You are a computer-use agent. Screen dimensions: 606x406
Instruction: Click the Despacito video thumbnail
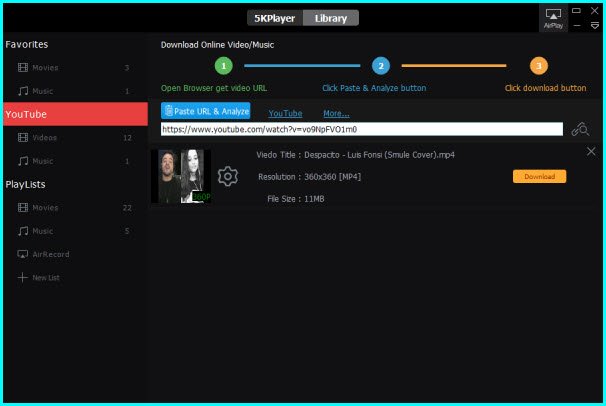[x=181, y=176]
